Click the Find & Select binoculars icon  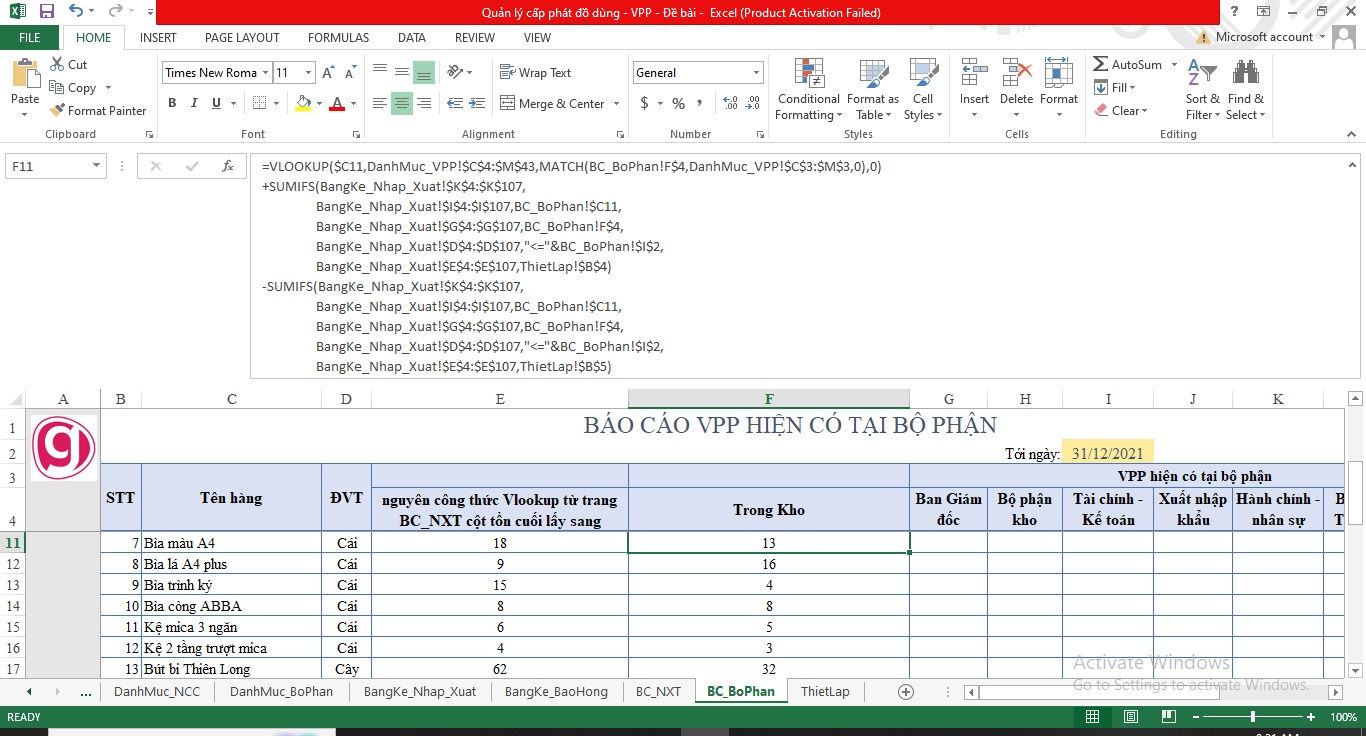(x=1245, y=90)
